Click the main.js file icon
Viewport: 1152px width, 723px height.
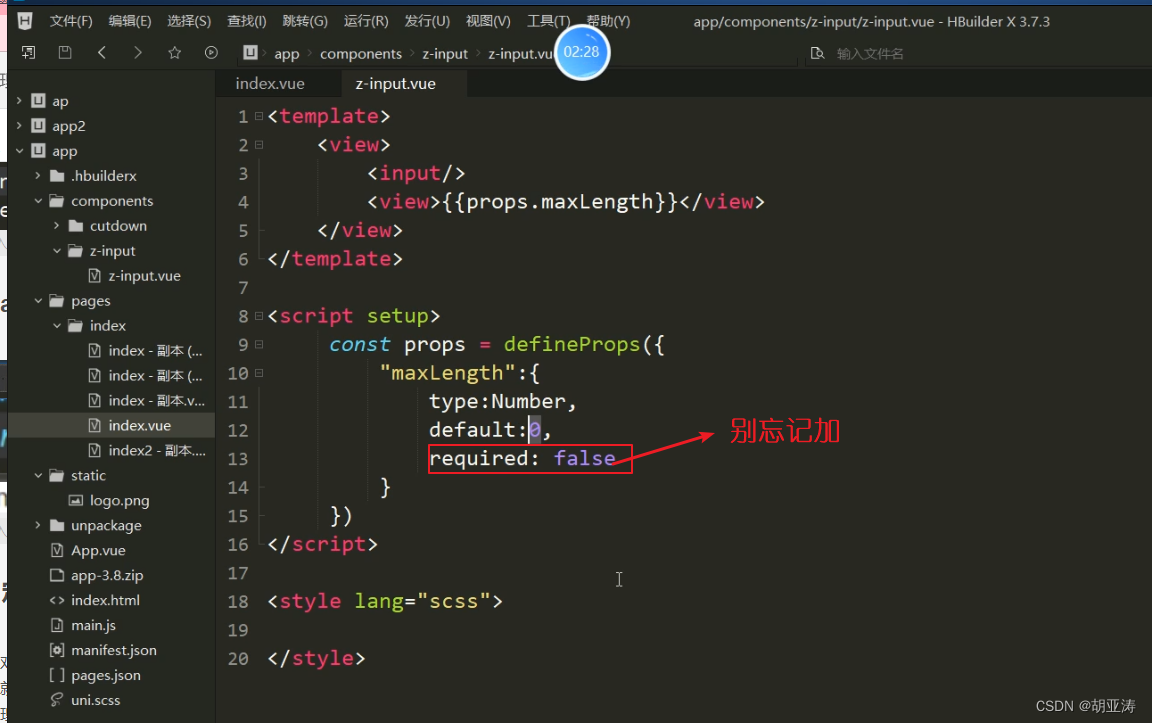click(x=57, y=625)
